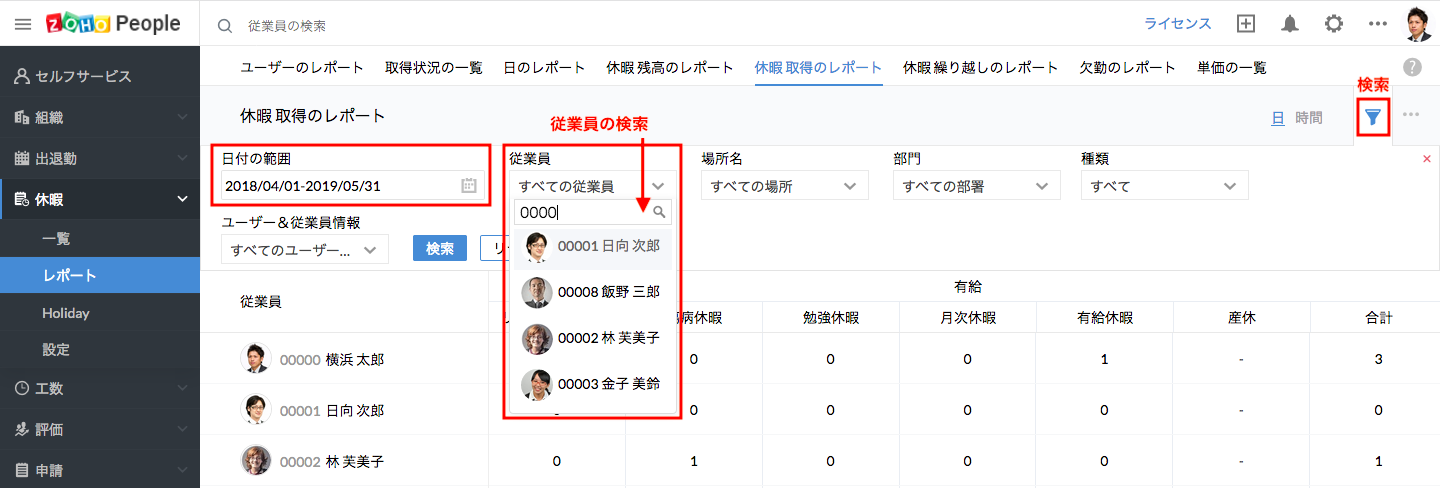Click the filter funnel icon
Viewport: 1440px width, 488px height.
(x=1373, y=118)
